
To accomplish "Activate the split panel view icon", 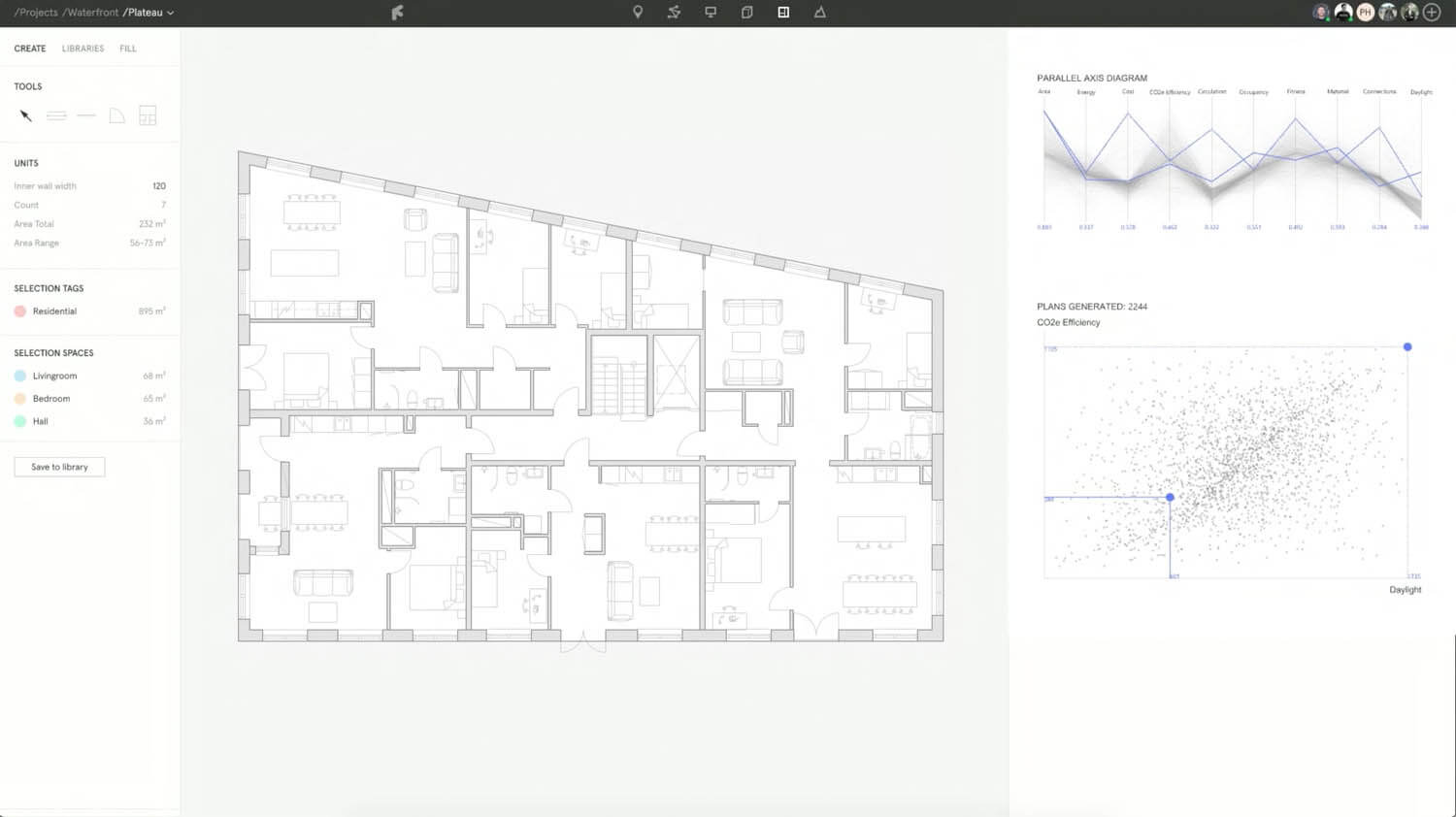I will coord(783,12).
